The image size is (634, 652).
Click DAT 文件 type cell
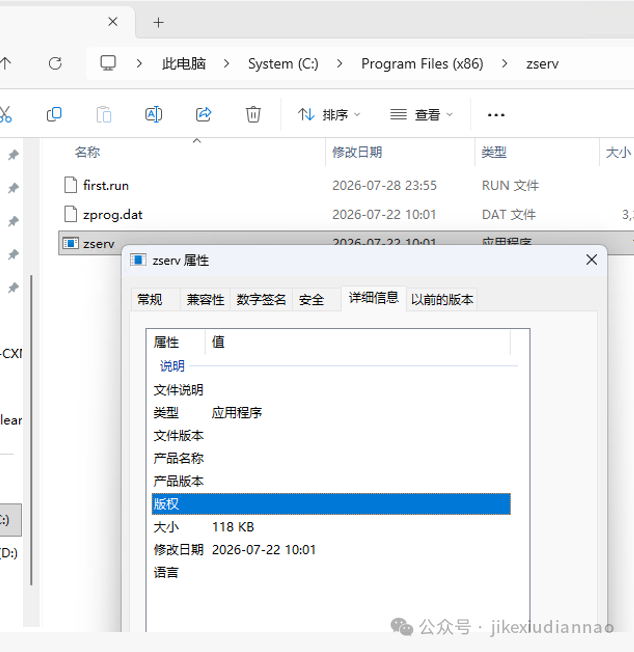(x=509, y=215)
